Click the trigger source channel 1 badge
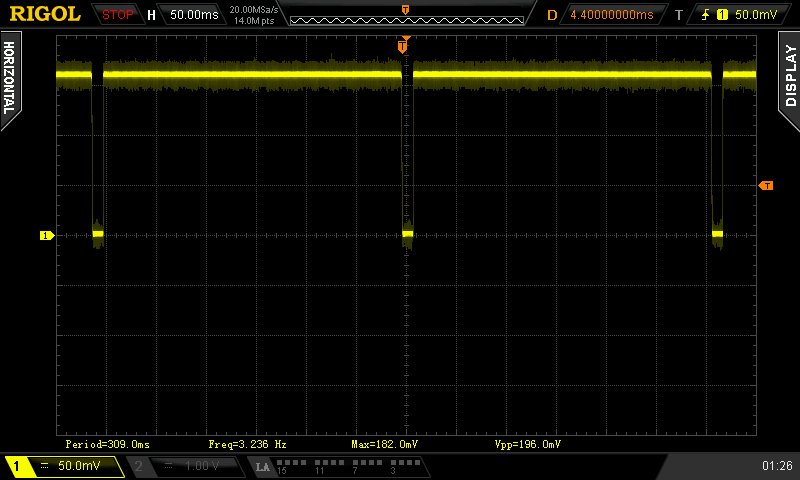800x480 pixels. tap(722, 15)
